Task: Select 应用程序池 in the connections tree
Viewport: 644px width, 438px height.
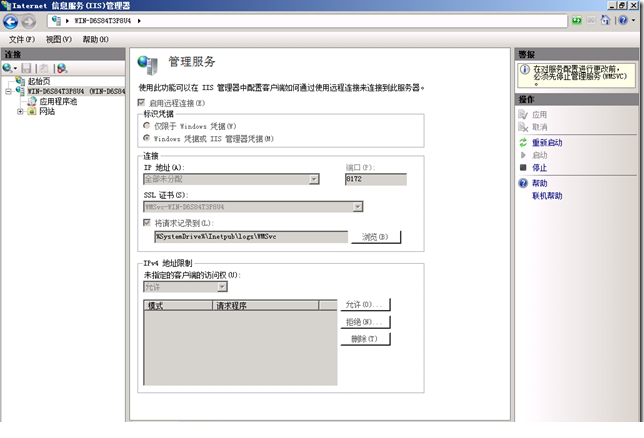Action: pos(58,101)
